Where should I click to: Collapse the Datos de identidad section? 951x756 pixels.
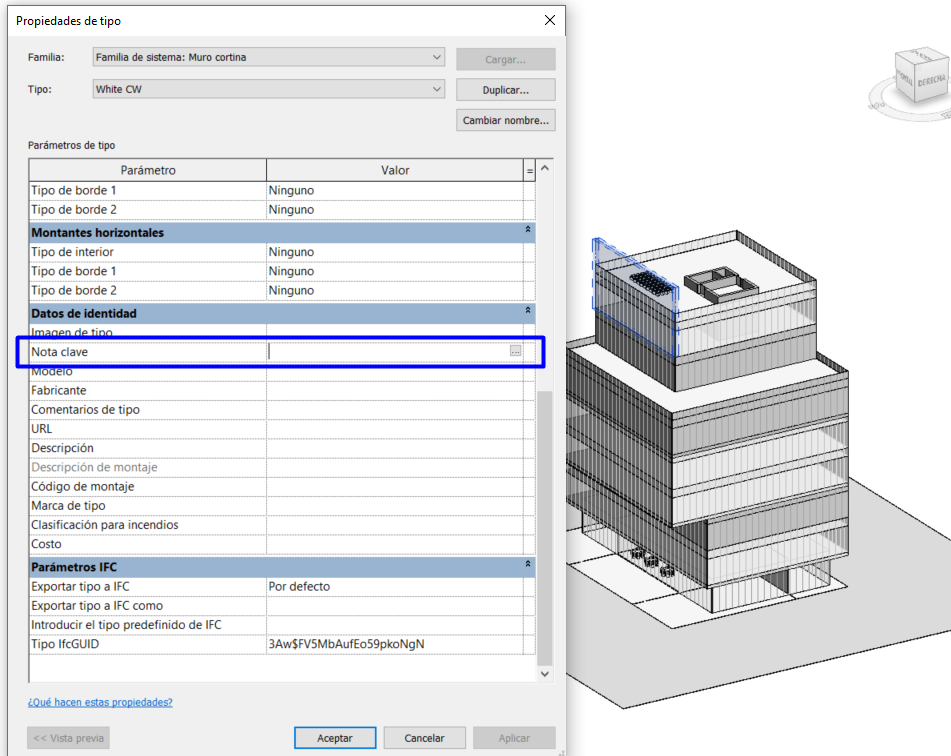528,310
